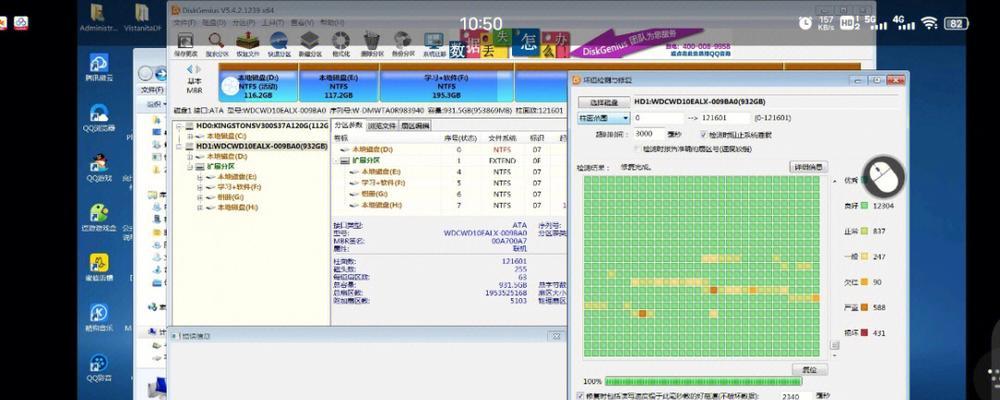Click the timeout field showing 3000
1000x400 pixels.
pos(650,135)
